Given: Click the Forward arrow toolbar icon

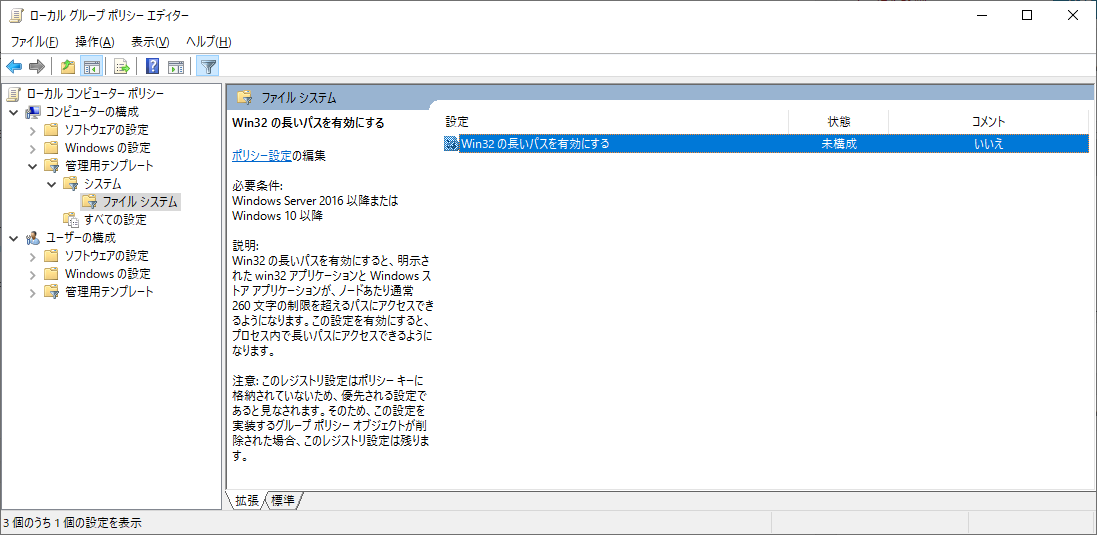Looking at the screenshot, I should tap(37, 67).
